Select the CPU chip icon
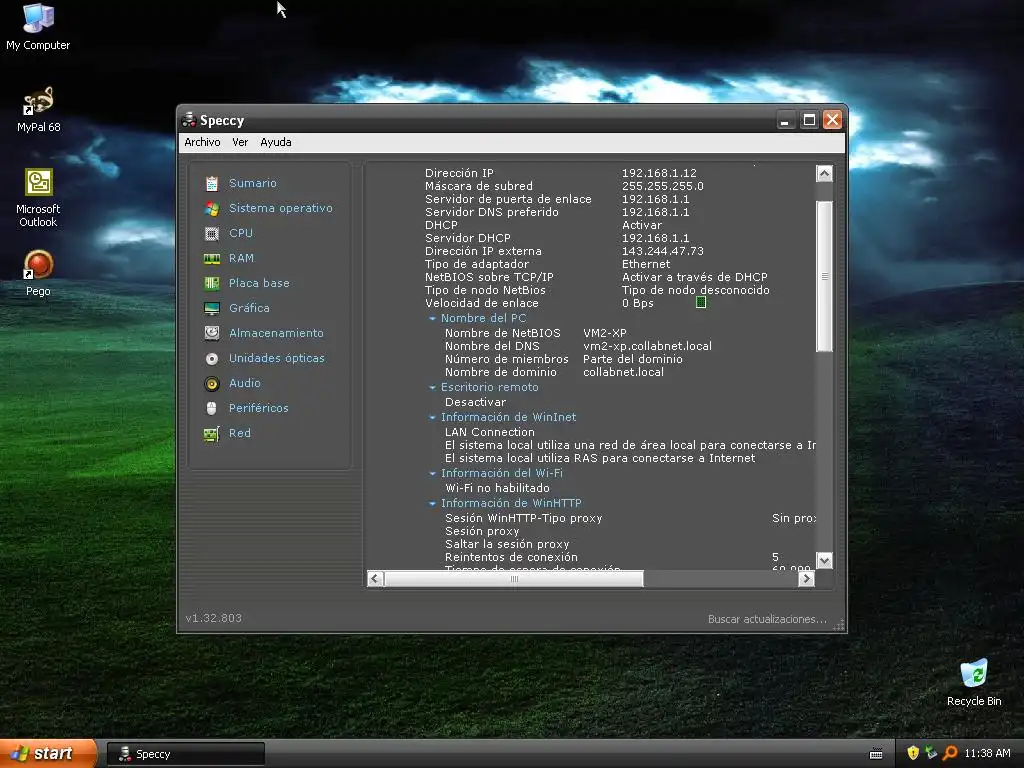The height and width of the screenshot is (768, 1024). [212, 233]
